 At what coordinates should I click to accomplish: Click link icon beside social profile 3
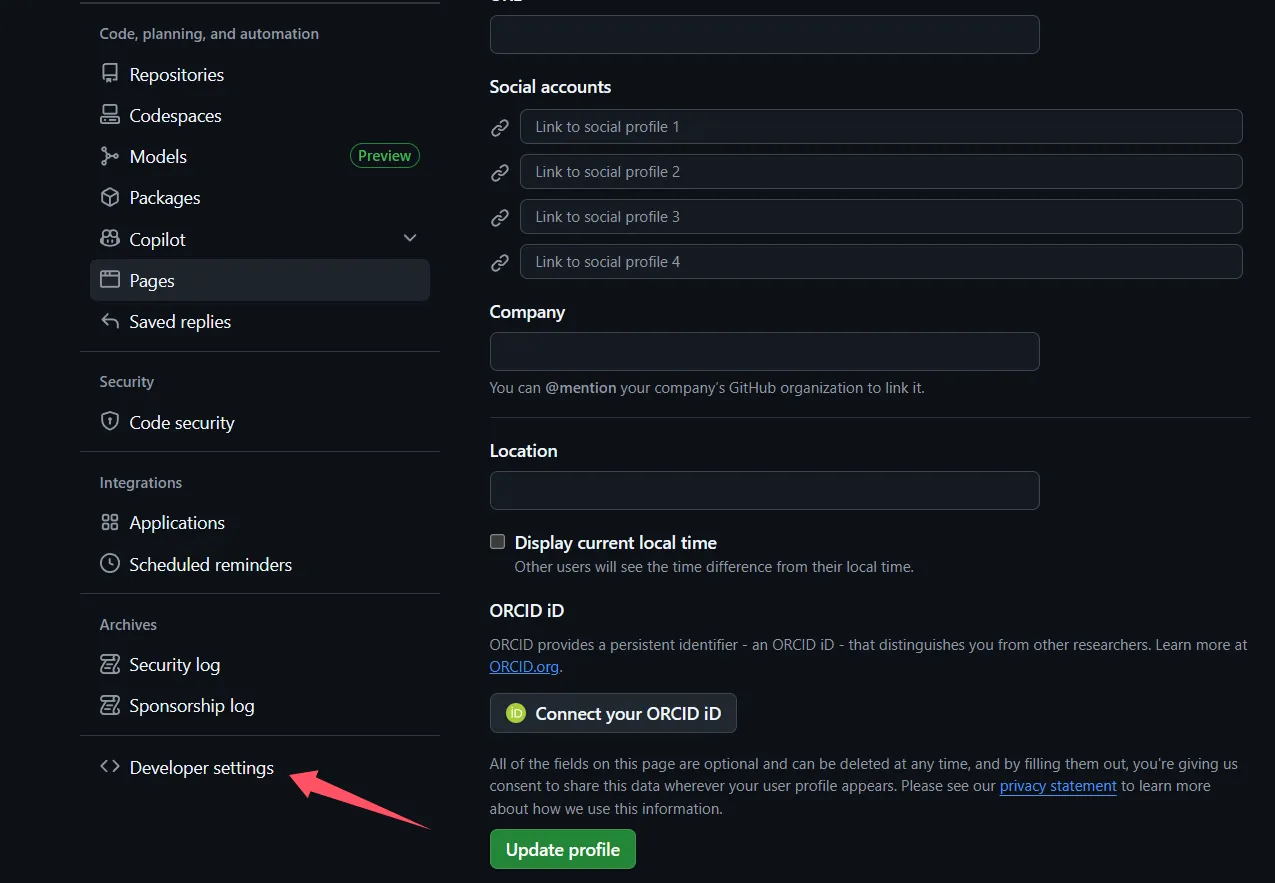(x=500, y=218)
